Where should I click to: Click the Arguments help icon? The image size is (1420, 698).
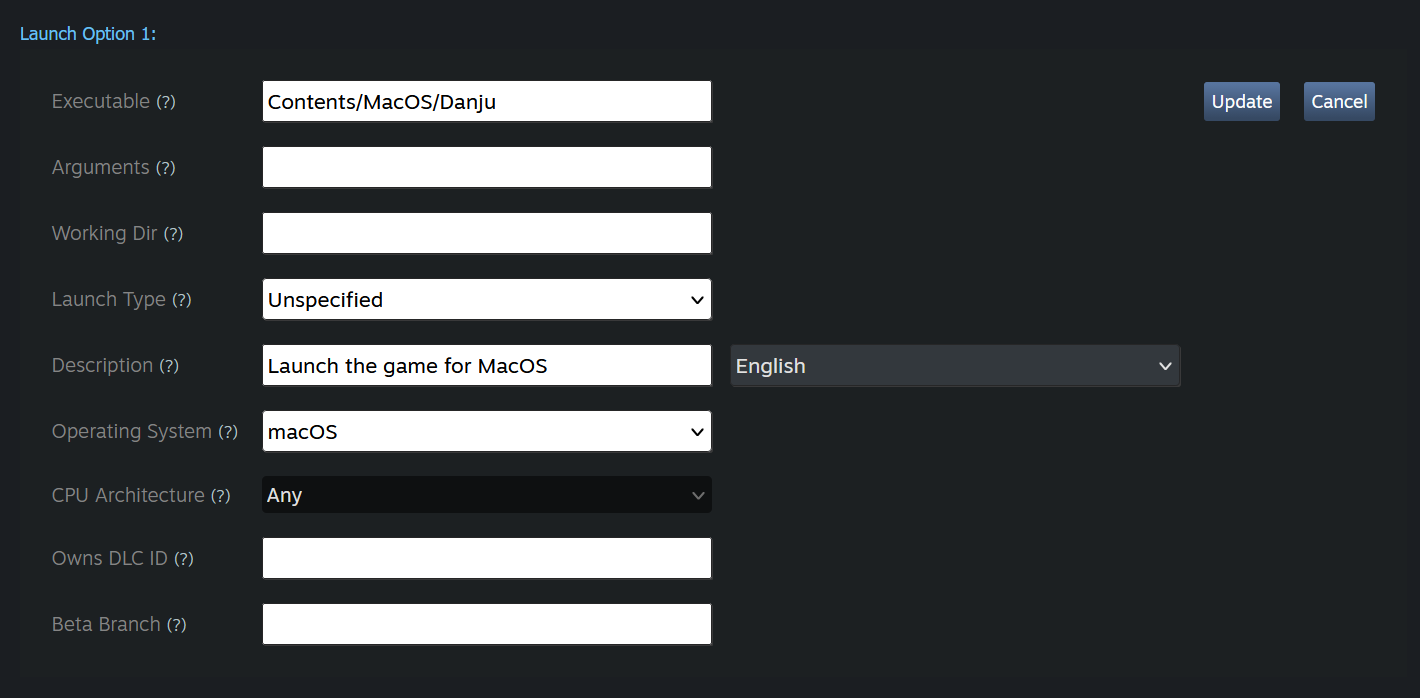point(164,168)
